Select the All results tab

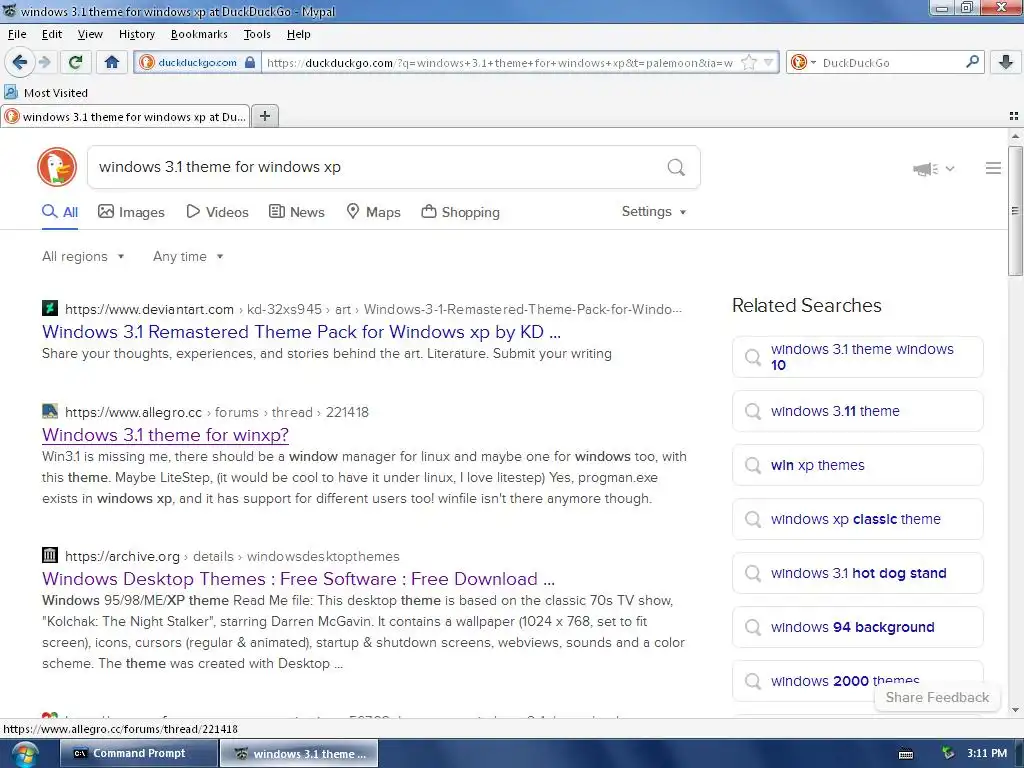click(x=60, y=212)
